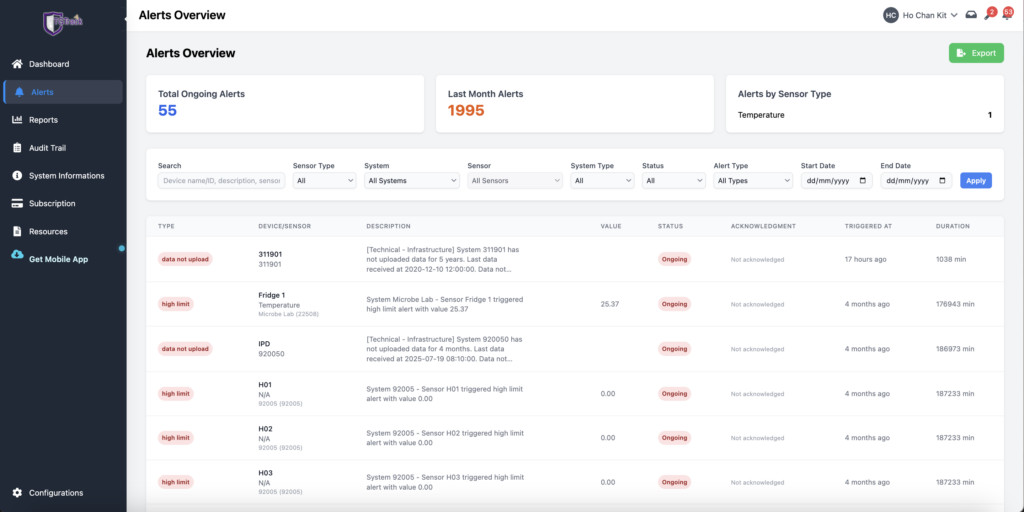Click the Get Mobile App cloud icon
1024x512 pixels.
[17, 259]
